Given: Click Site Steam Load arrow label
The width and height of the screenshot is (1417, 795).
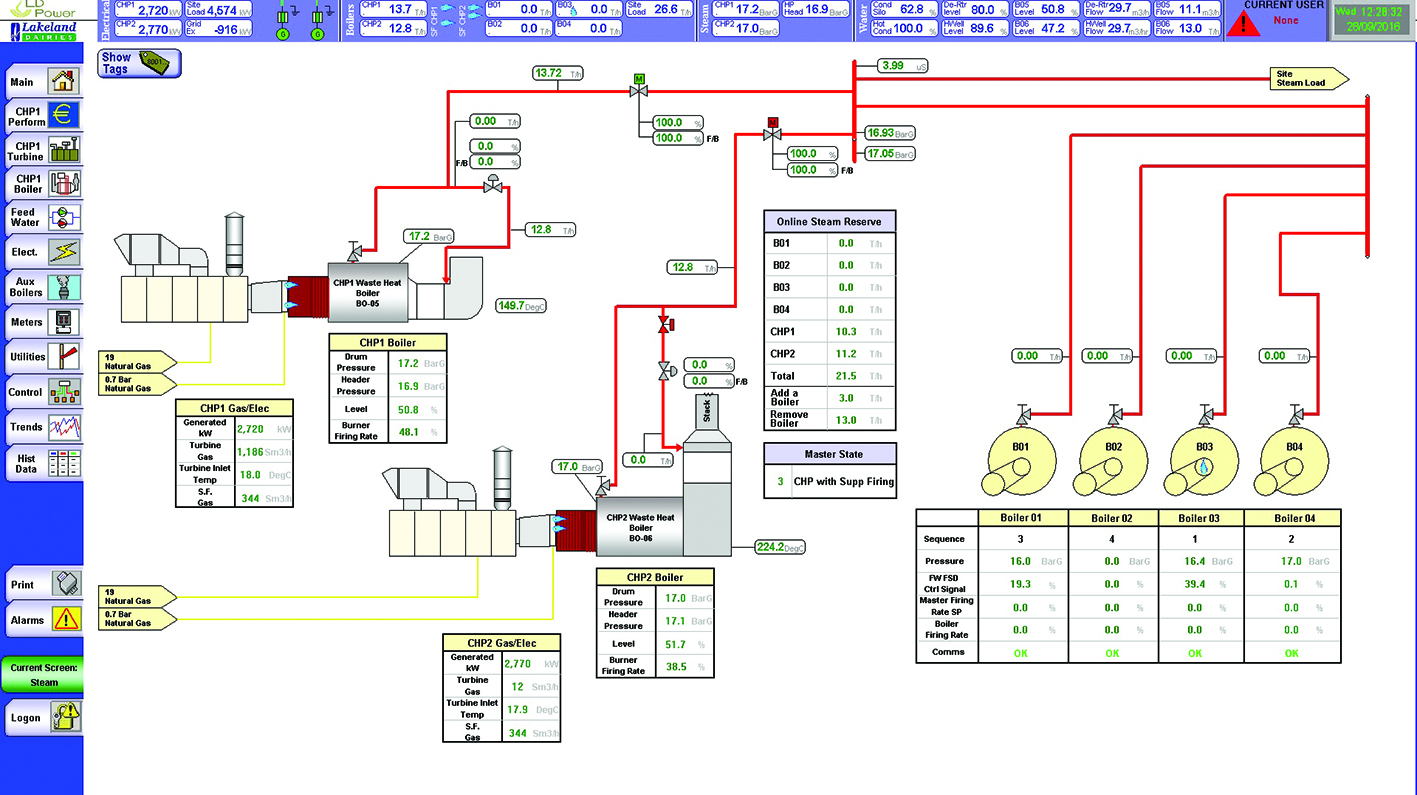Looking at the screenshot, I should click(x=1309, y=78).
